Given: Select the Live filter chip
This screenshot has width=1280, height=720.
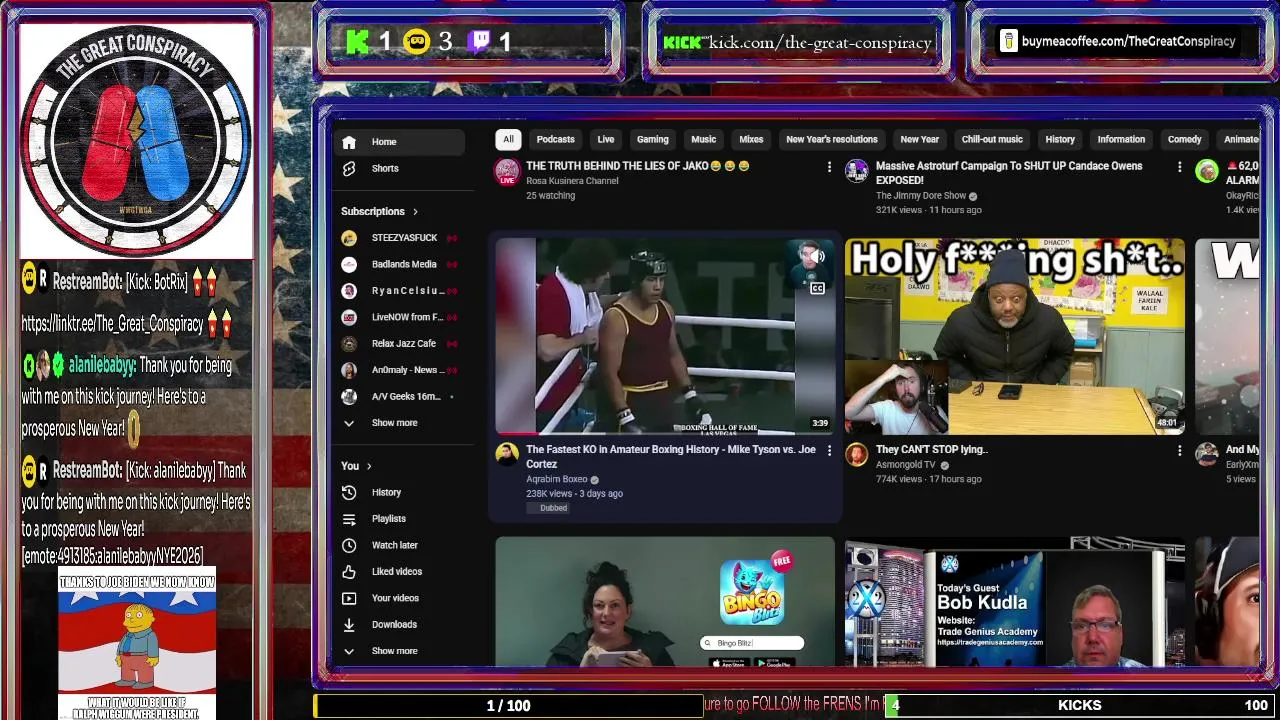Looking at the screenshot, I should click(x=606, y=140).
